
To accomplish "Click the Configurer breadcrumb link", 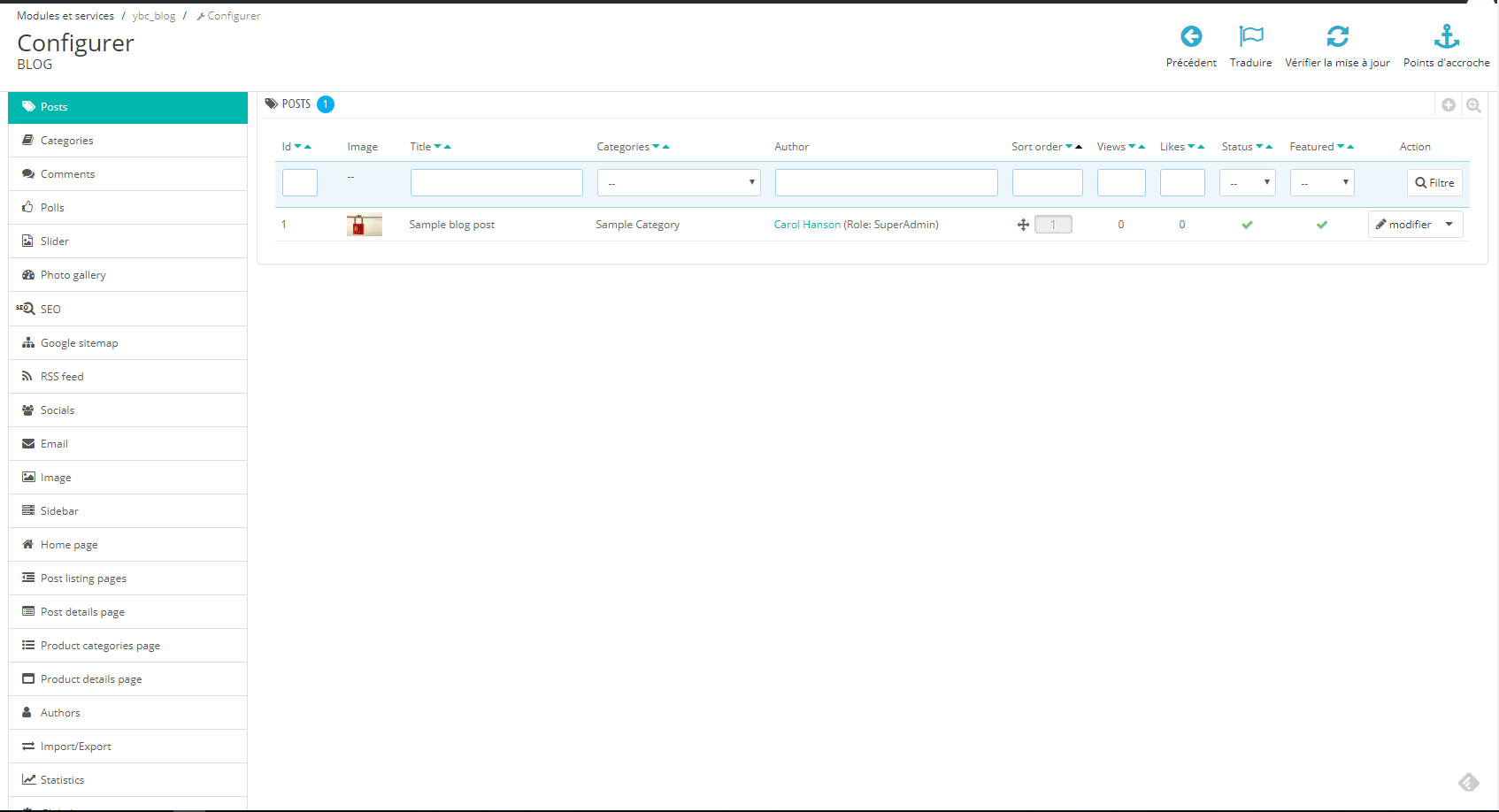I will [228, 16].
